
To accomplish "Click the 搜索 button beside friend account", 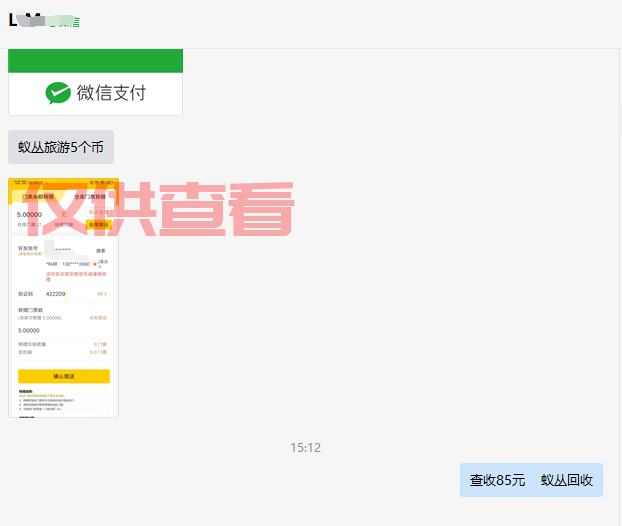I will pos(100,250).
